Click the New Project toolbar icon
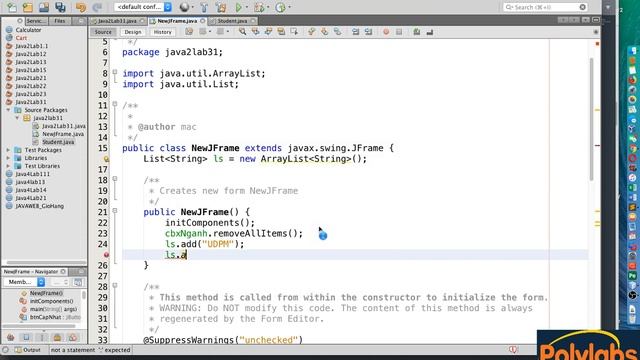640x360 pixels. point(28,7)
